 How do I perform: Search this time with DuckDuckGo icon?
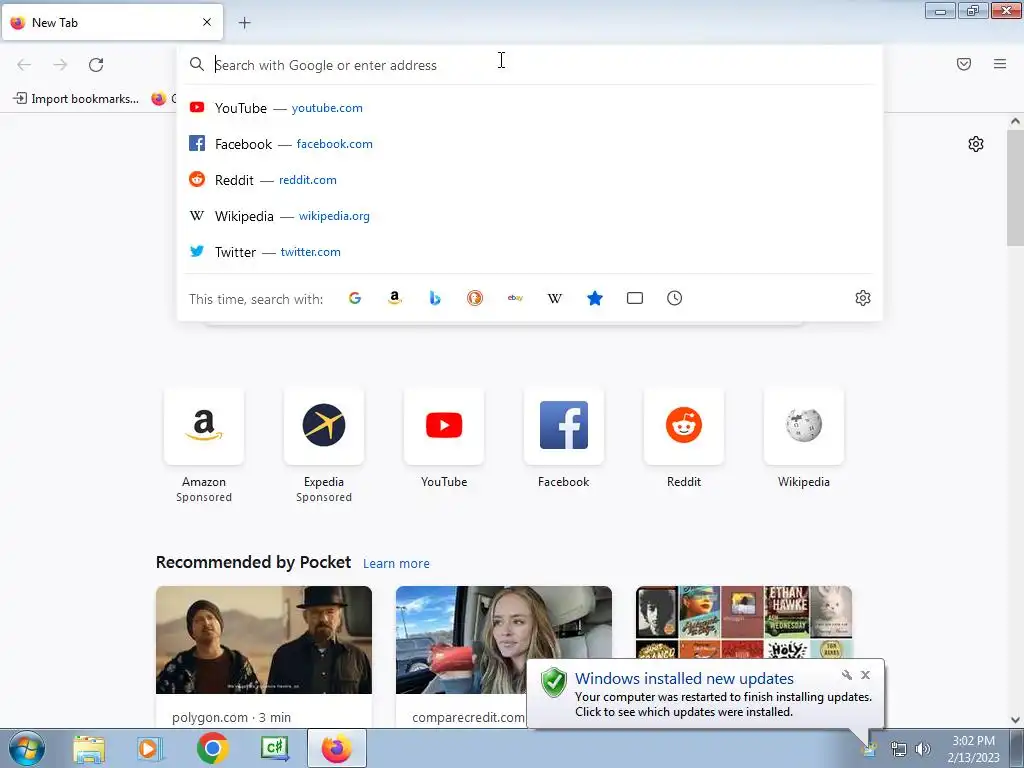pos(475,298)
